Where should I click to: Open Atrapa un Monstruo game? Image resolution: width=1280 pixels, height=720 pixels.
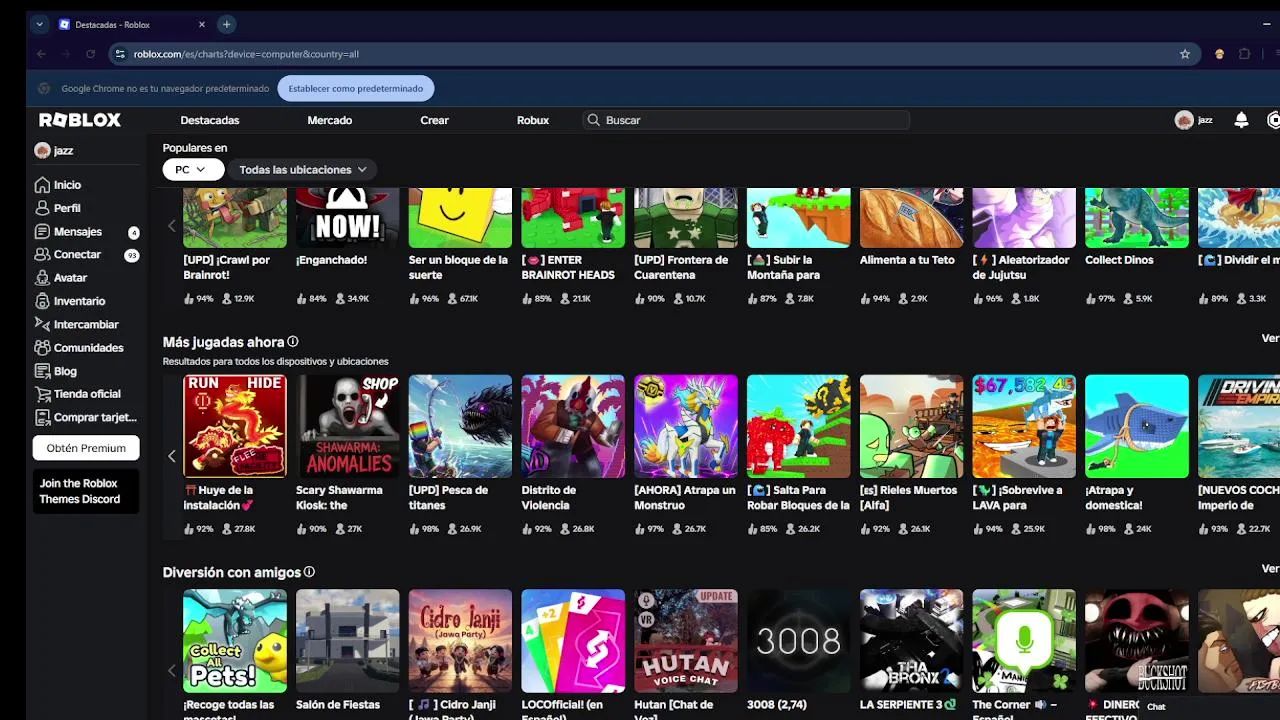(x=686, y=426)
